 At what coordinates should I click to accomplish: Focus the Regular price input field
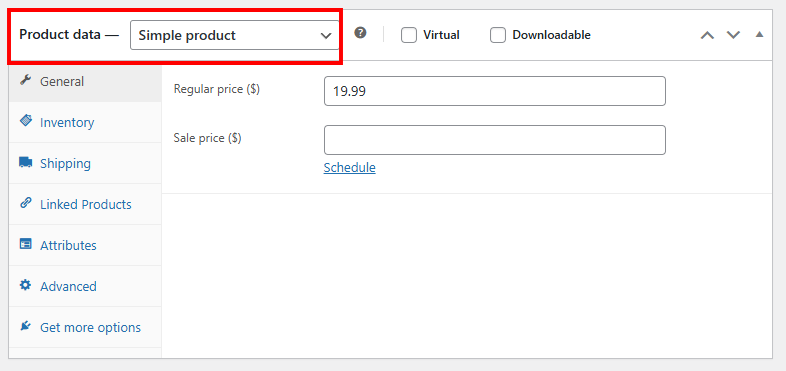tap(495, 91)
